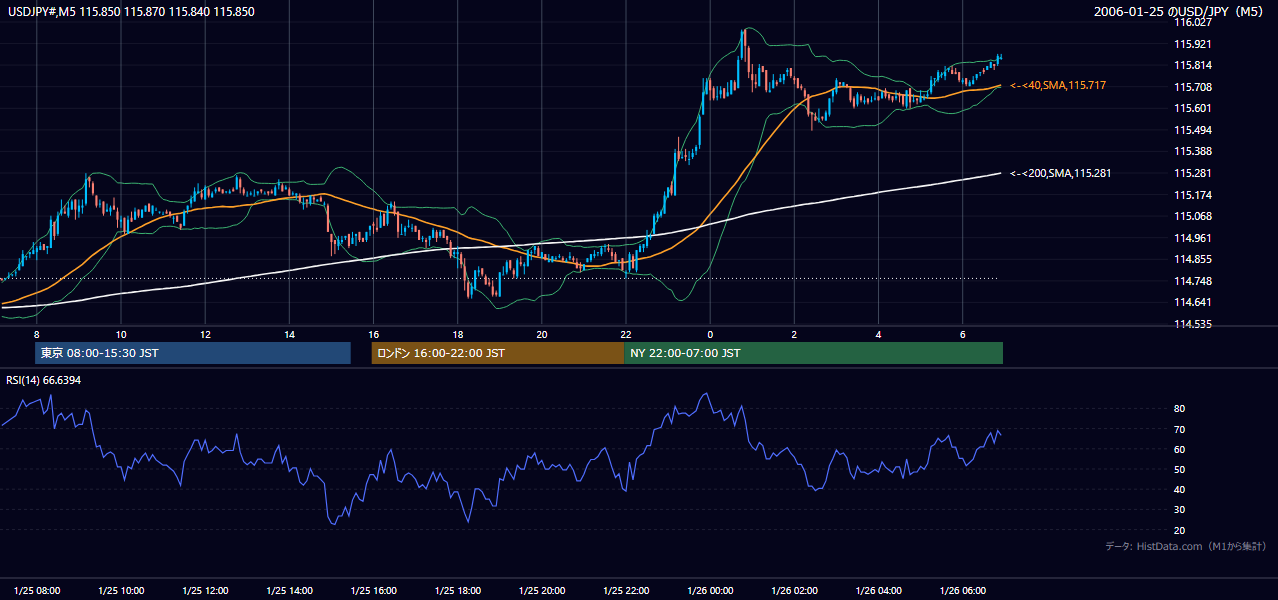Click the RSI 40 level label
The width and height of the screenshot is (1278, 600).
[x=1179, y=489]
